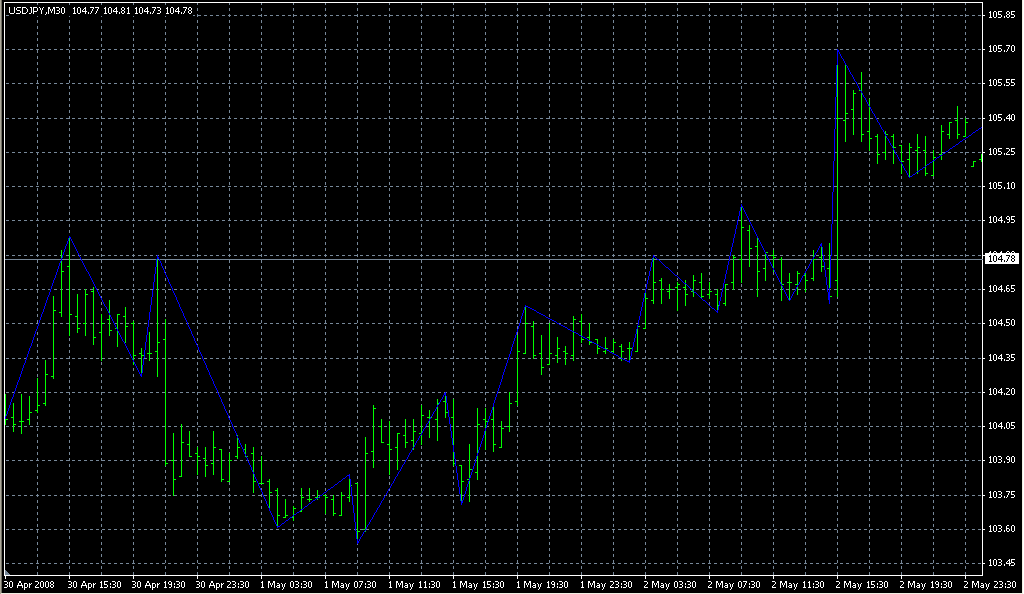Click the closing price 104.78 in chart header
The width and height of the screenshot is (1024, 594).
point(179,10)
